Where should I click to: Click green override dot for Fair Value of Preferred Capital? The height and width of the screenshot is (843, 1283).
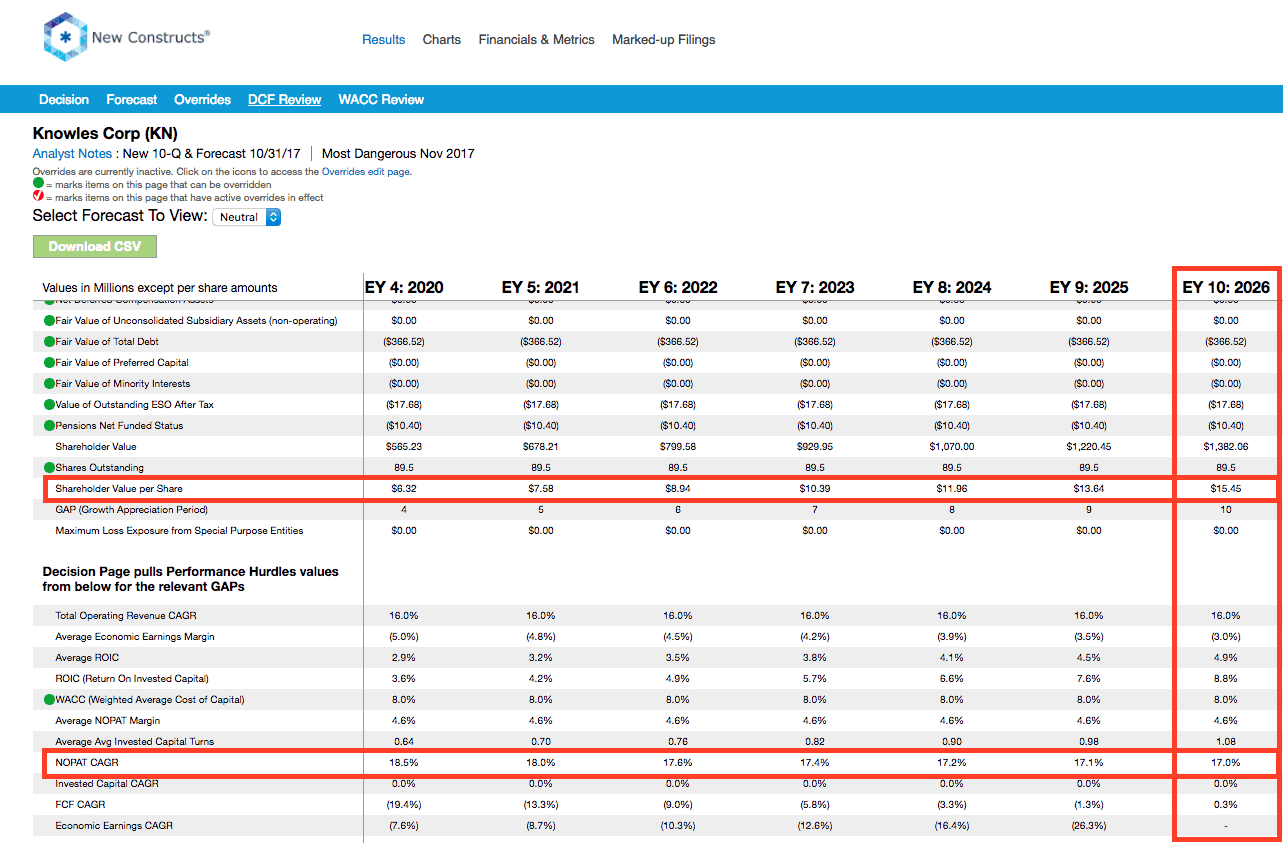[49, 363]
